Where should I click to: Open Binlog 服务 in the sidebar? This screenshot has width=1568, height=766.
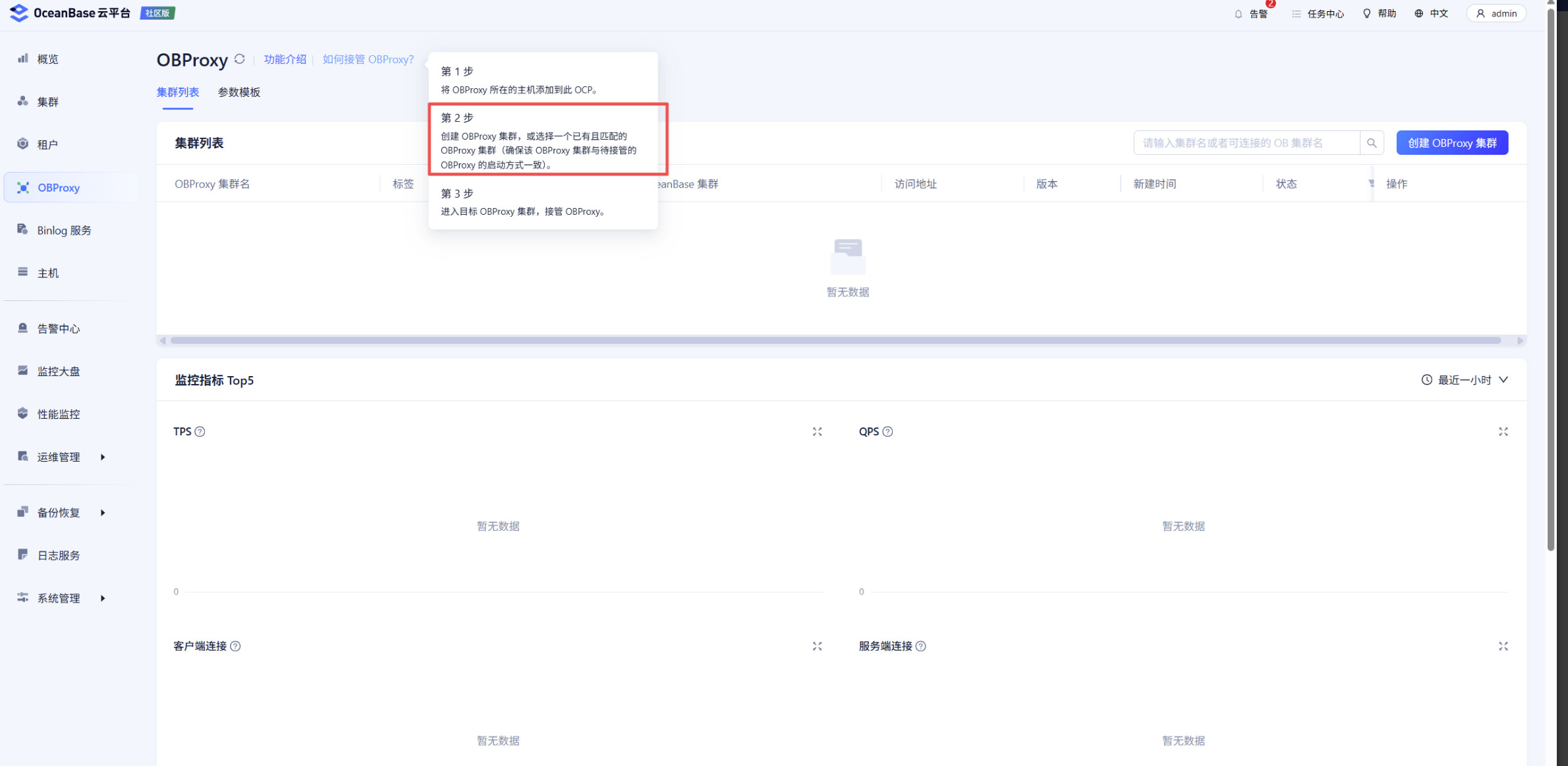[64, 230]
